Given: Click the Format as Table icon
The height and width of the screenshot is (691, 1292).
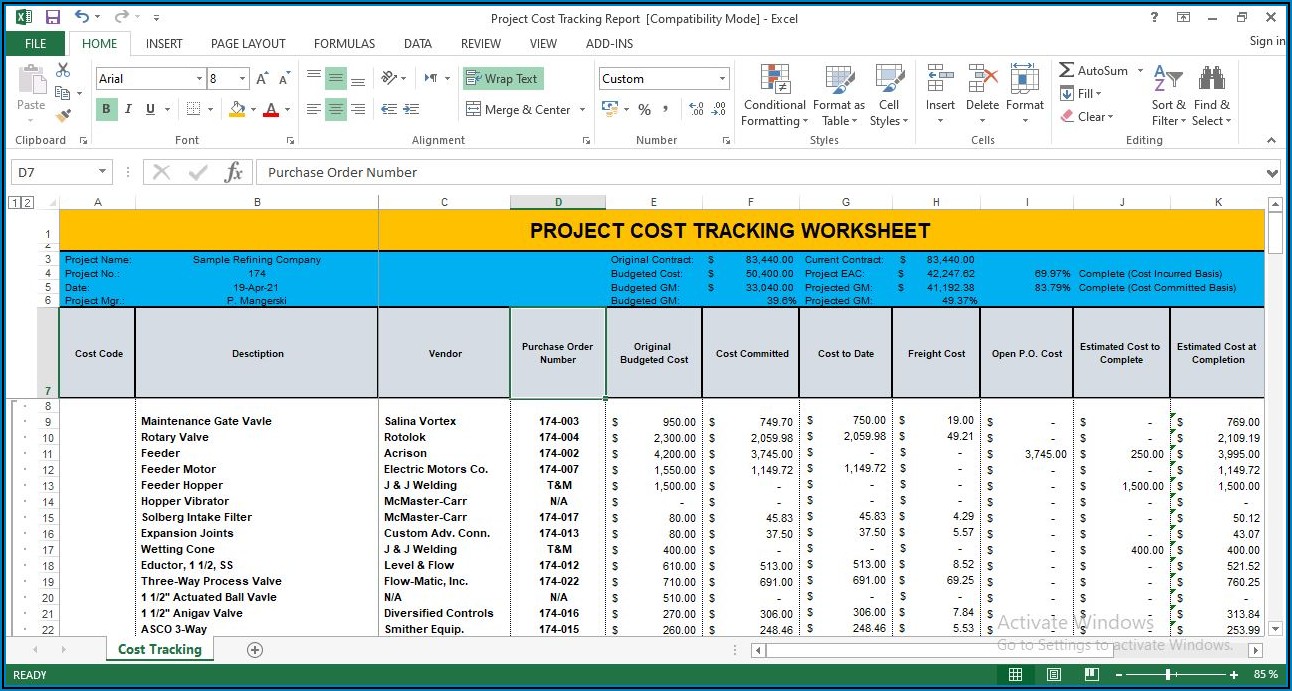Looking at the screenshot, I should 838,97.
